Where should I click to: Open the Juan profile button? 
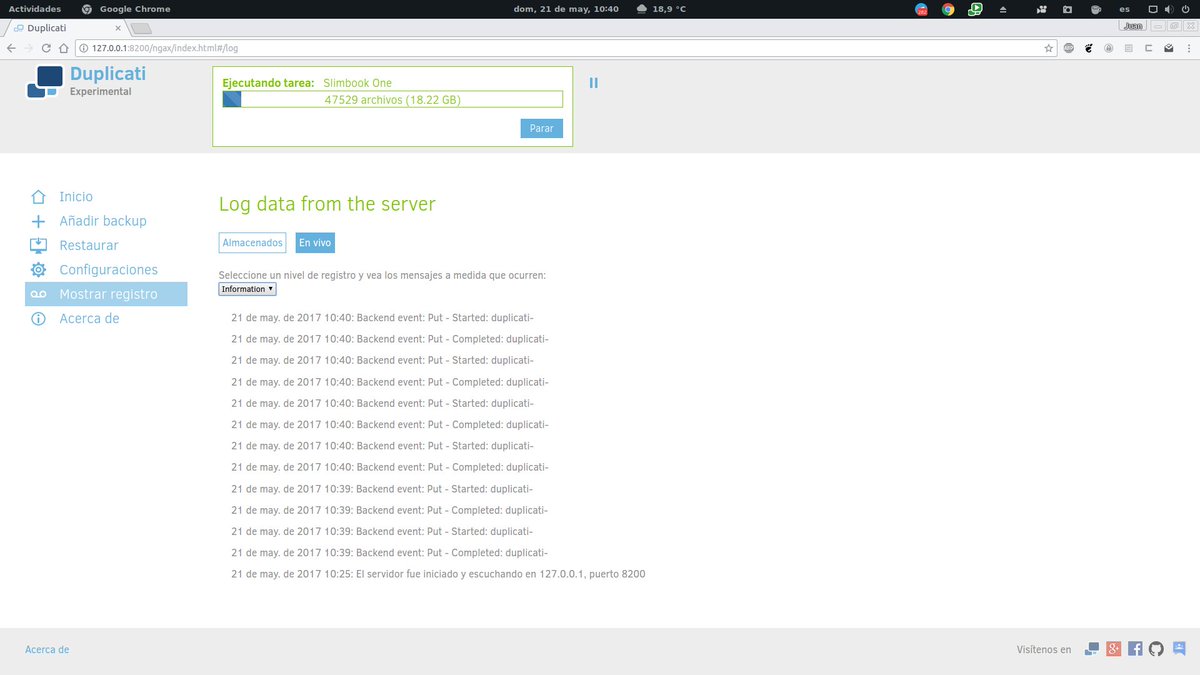pos(1133,26)
